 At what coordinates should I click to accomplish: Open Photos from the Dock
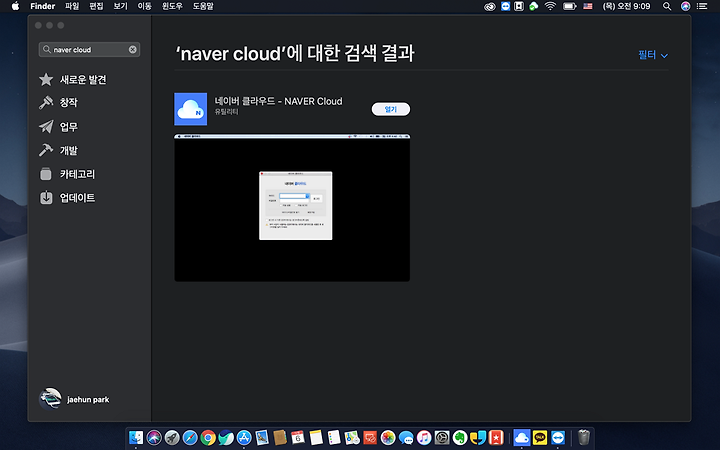click(x=388, y=438)
